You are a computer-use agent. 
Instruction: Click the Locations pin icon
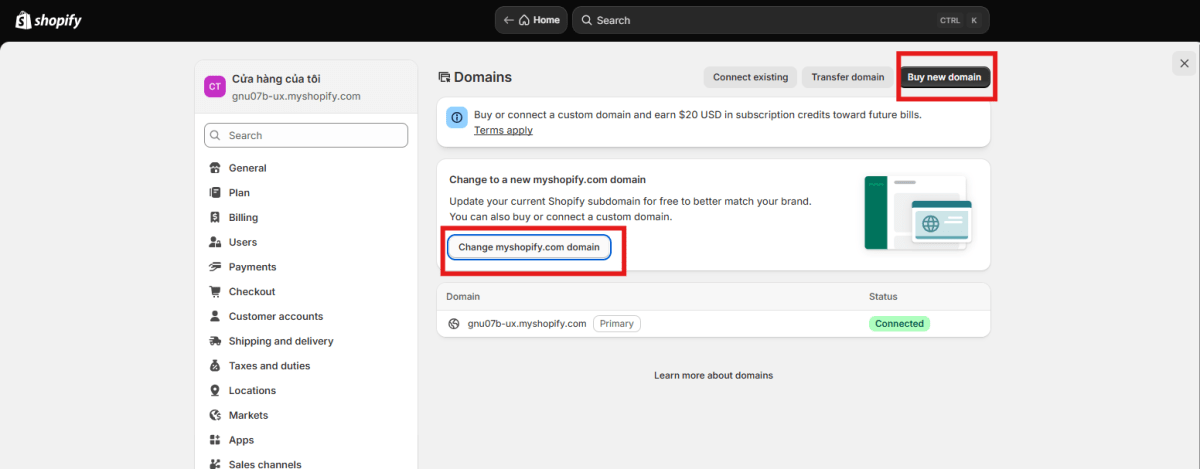pyautogui.click(x=215, y=391)
